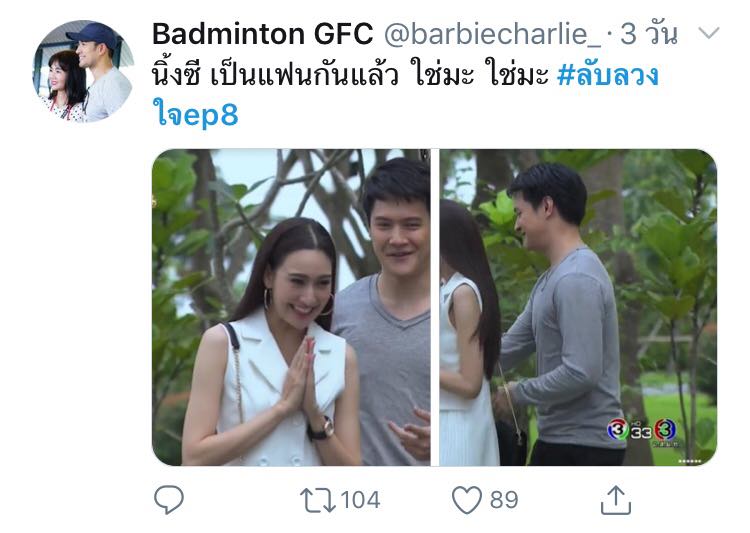Screen dimensions: 750x533
Task: Open the tweet timestamp '3 วัน'
Action: [649, 34]
